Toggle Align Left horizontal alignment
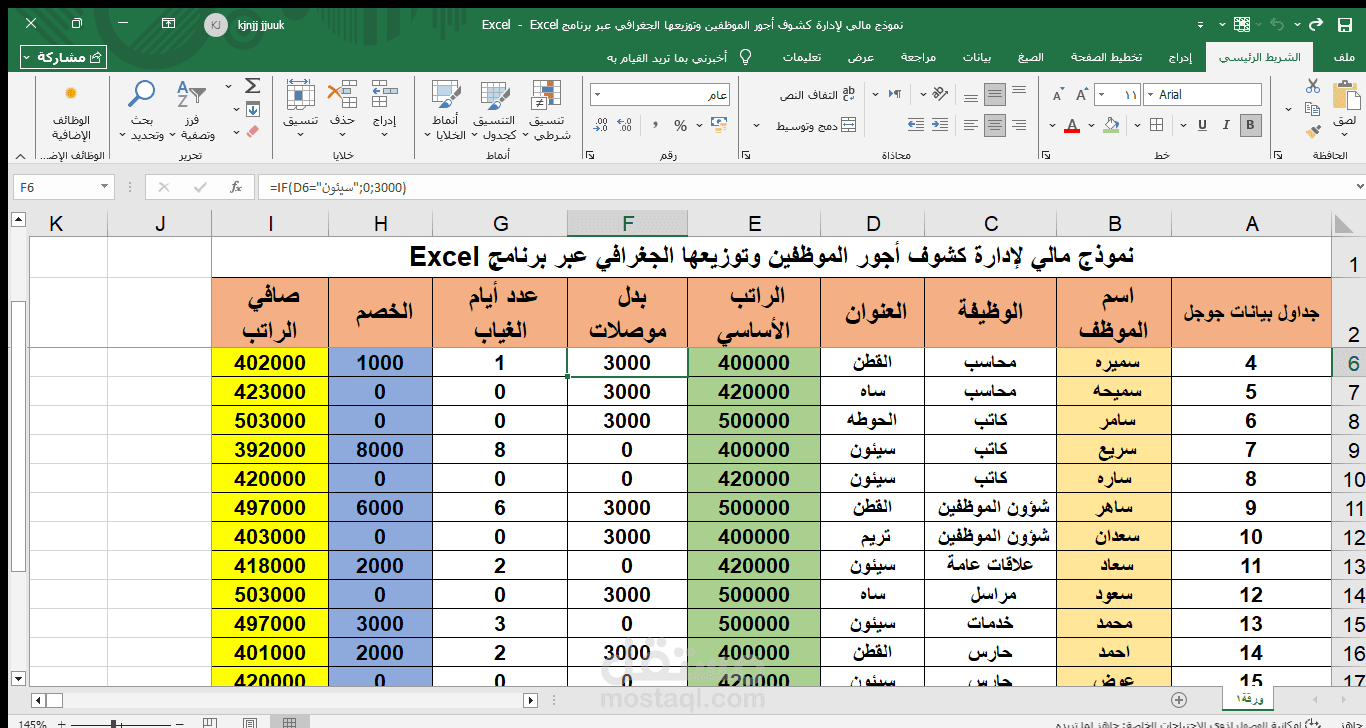The image size is (1366, 728). 971,125
